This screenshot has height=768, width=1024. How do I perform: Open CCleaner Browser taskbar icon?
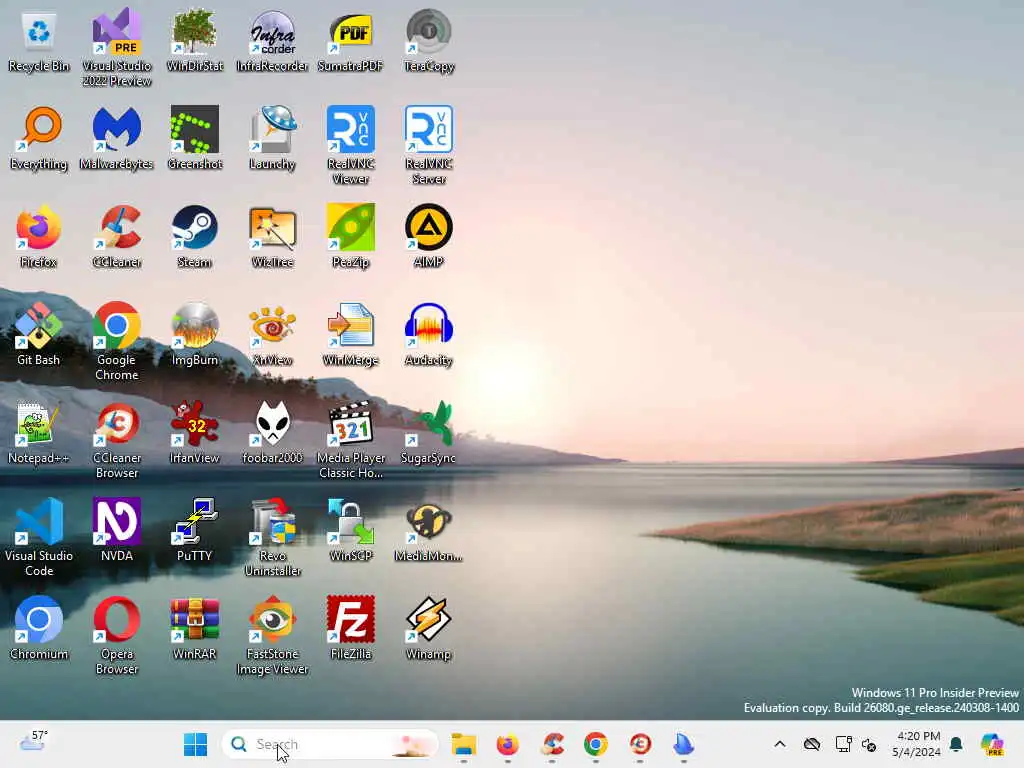point(640,744)
